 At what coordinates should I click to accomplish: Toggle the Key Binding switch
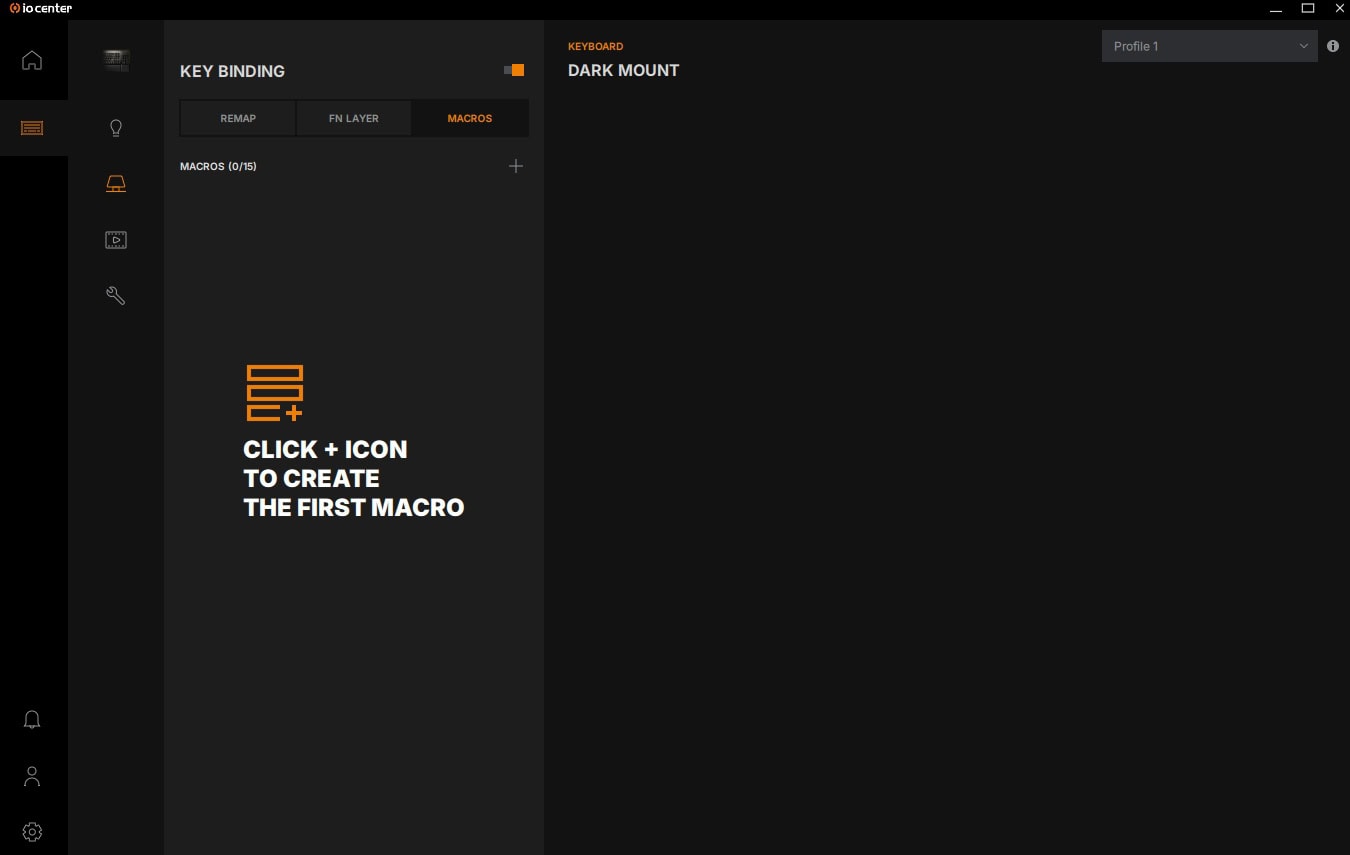point(514,70)
